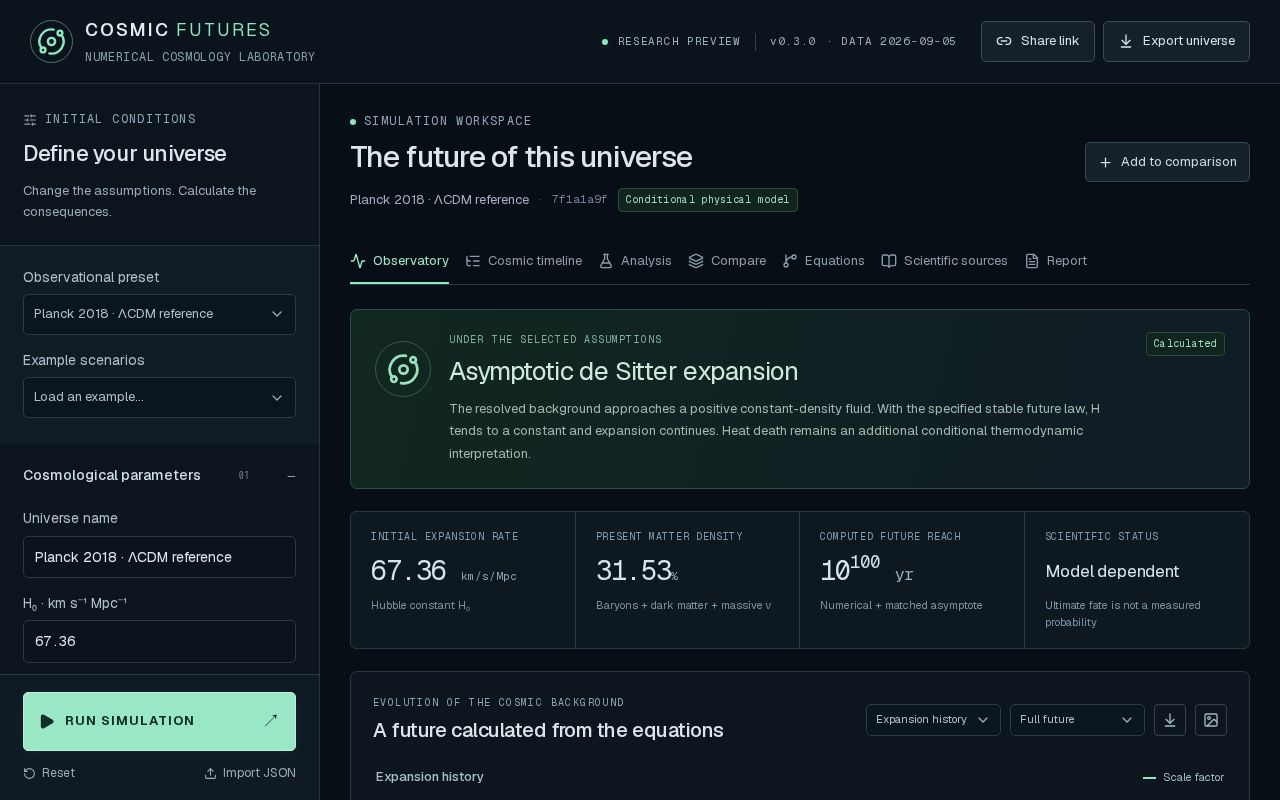Click the Cosmic Futures logo icon
Image resolution: width=1280 pixels, height=800 pixels.
coord(51,41)
